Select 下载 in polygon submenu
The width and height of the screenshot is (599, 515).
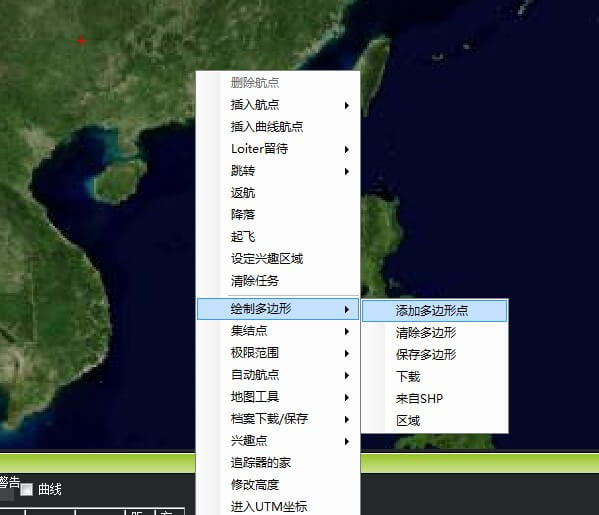(434, 377)
